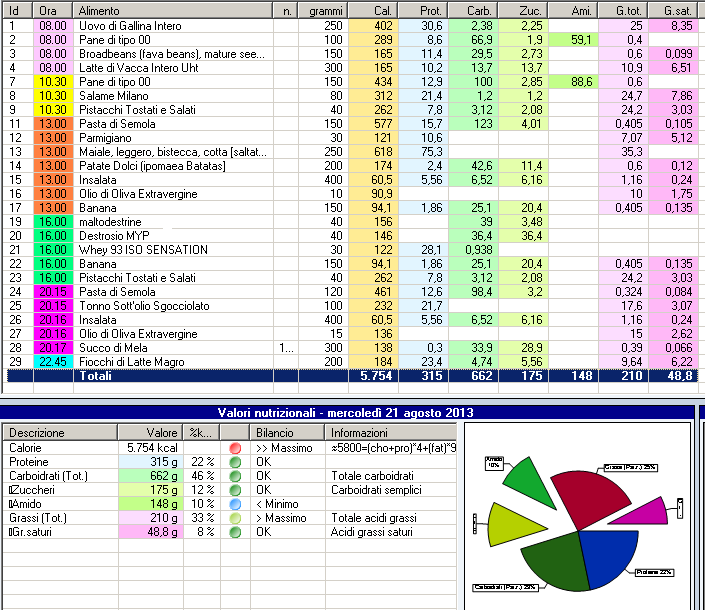The height and width of the screenshot is (610, 705).
Task: Sort by the Alimento column header
Action: 170,10
